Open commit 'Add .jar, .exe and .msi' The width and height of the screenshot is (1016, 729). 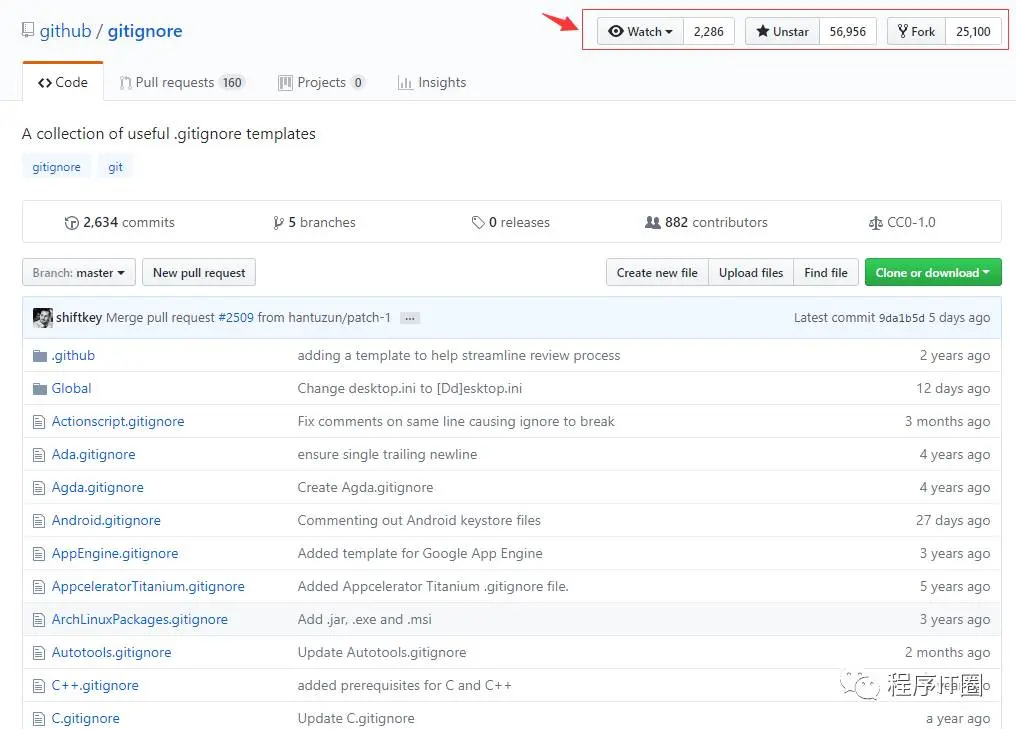pos(364,619)
